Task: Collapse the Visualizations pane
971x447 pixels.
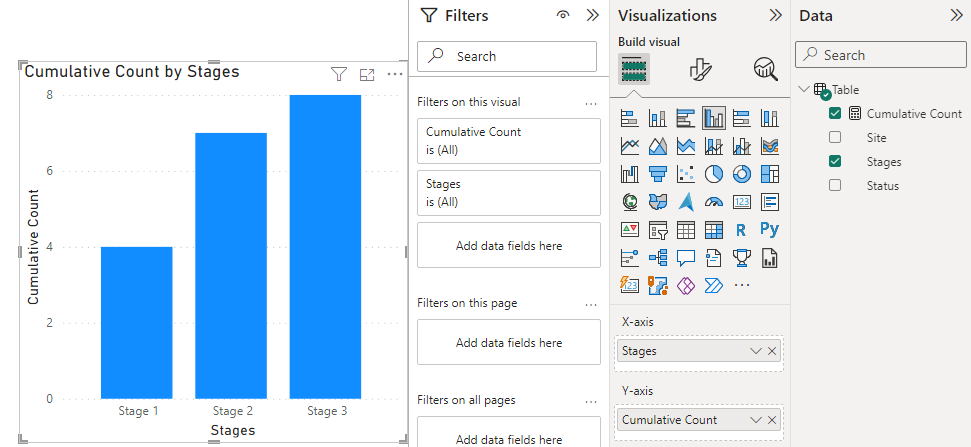Action: tap(775, 15)
